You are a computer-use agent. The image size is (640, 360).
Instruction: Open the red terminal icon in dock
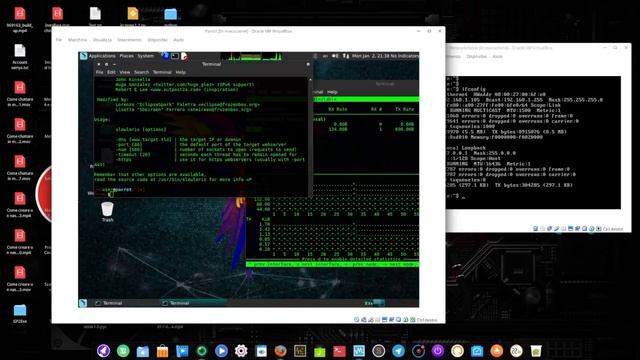click(339, 351)
